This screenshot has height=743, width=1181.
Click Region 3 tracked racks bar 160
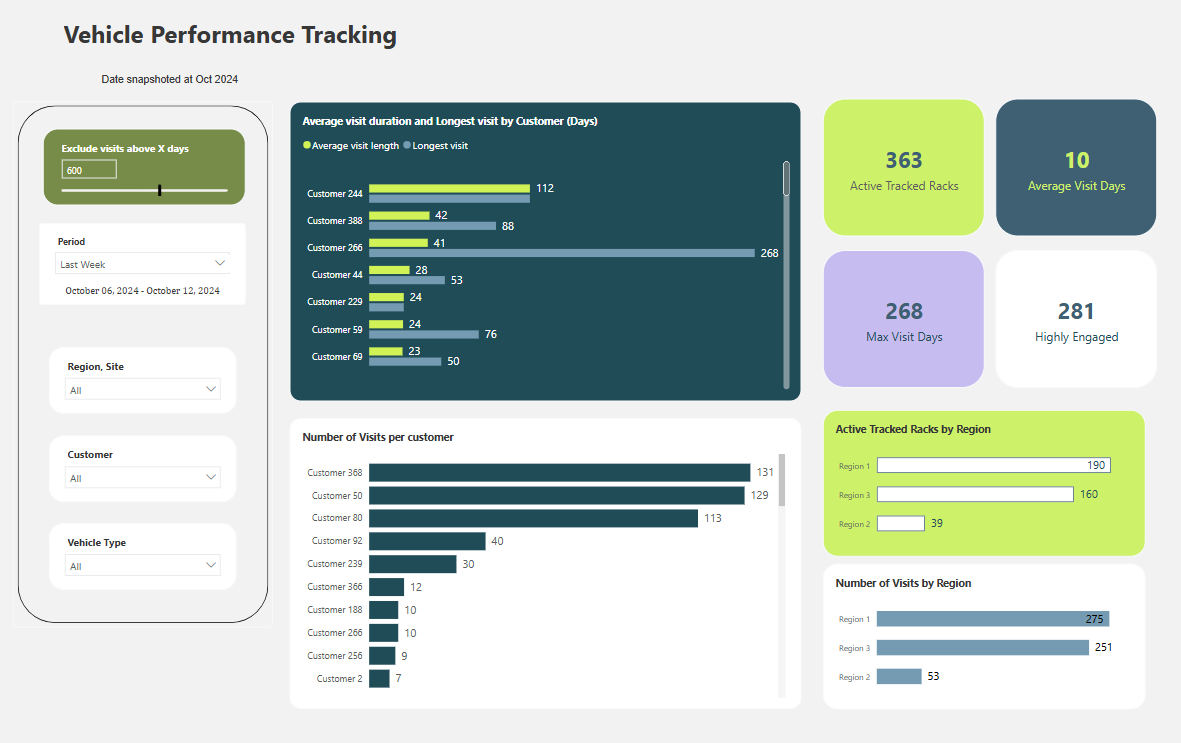975,494
